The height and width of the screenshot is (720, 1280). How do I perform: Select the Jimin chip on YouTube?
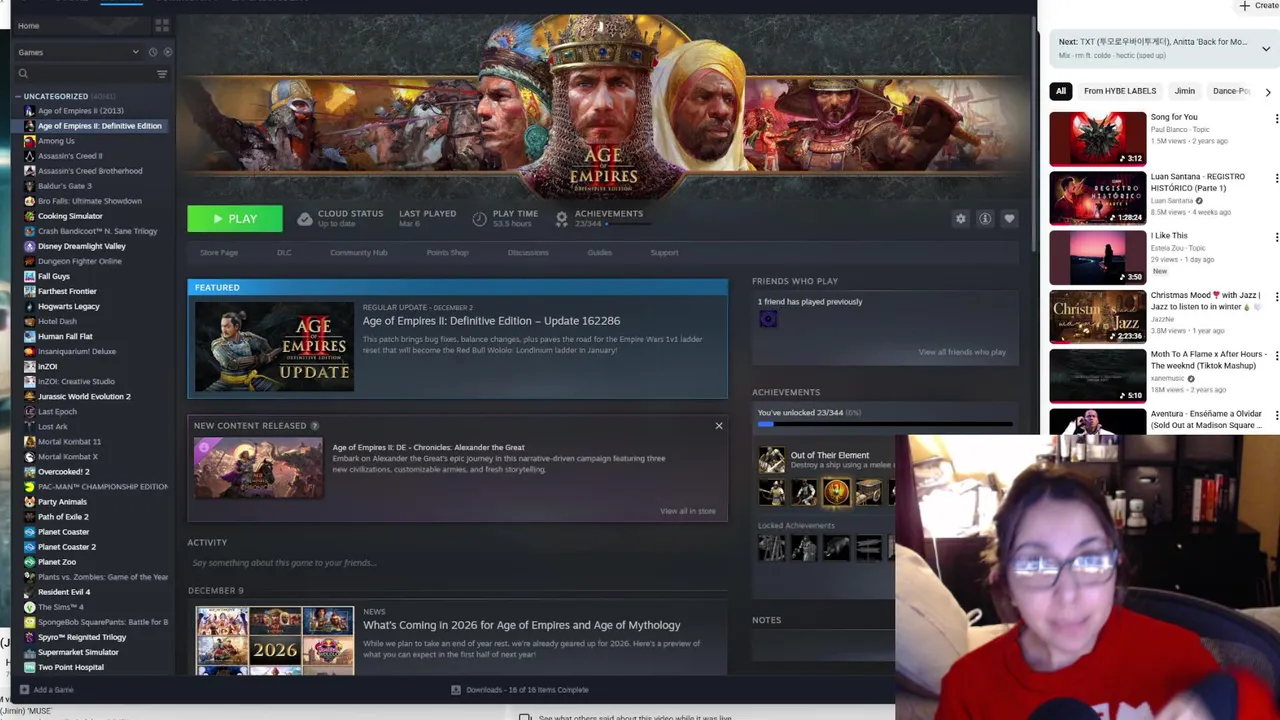click(x=1185, y=91)
